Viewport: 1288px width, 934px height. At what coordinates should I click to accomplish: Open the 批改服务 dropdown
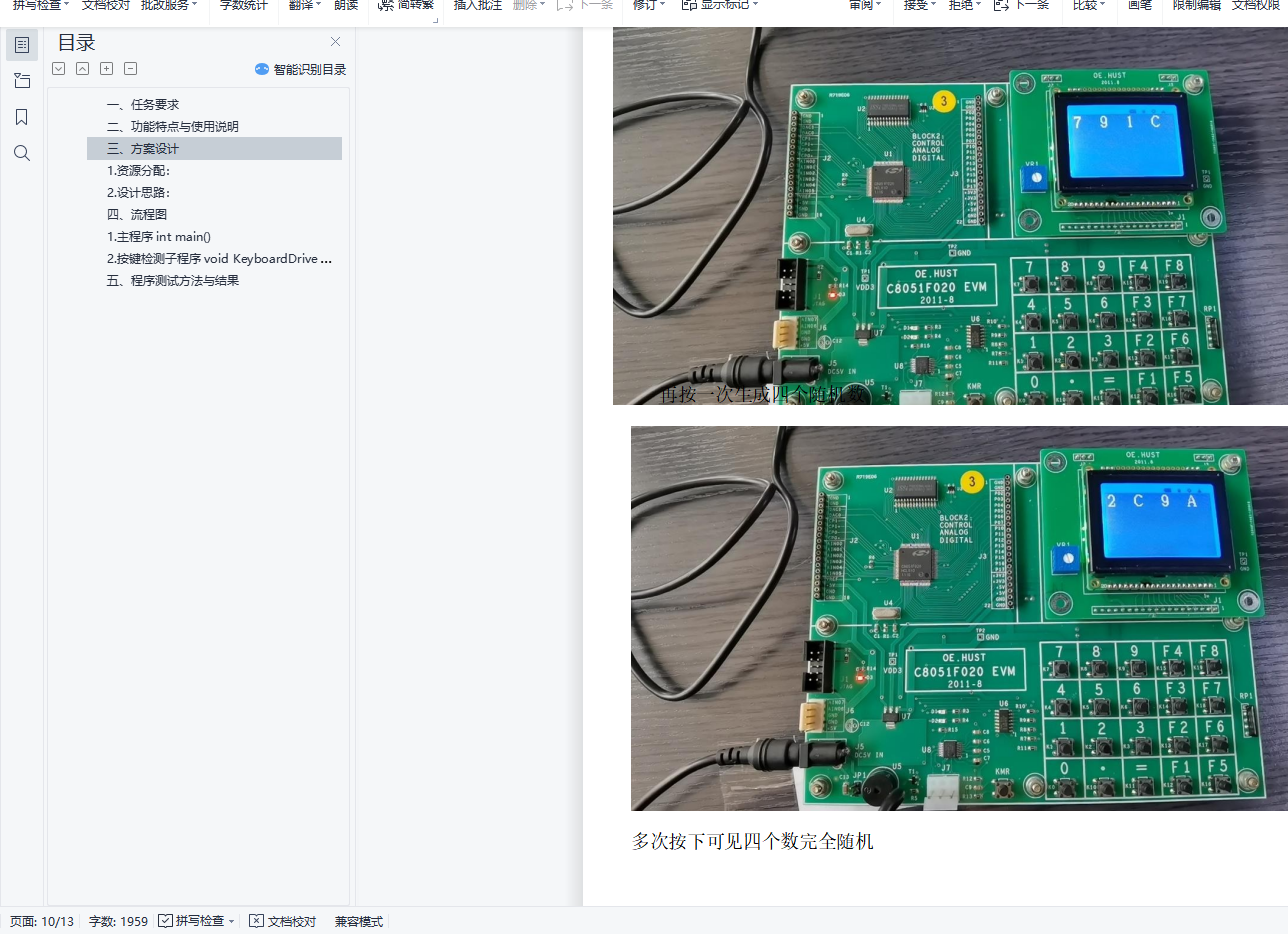coord(169,5)
